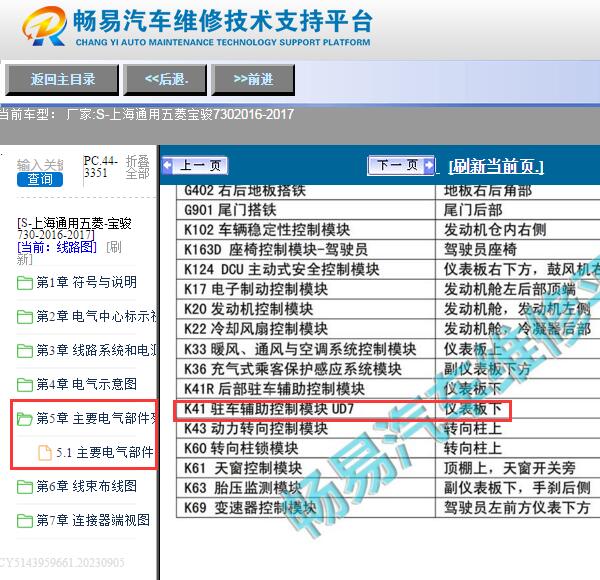600x580 pixels.
Task: Click the keyword input field
Action: coord(40,165)
